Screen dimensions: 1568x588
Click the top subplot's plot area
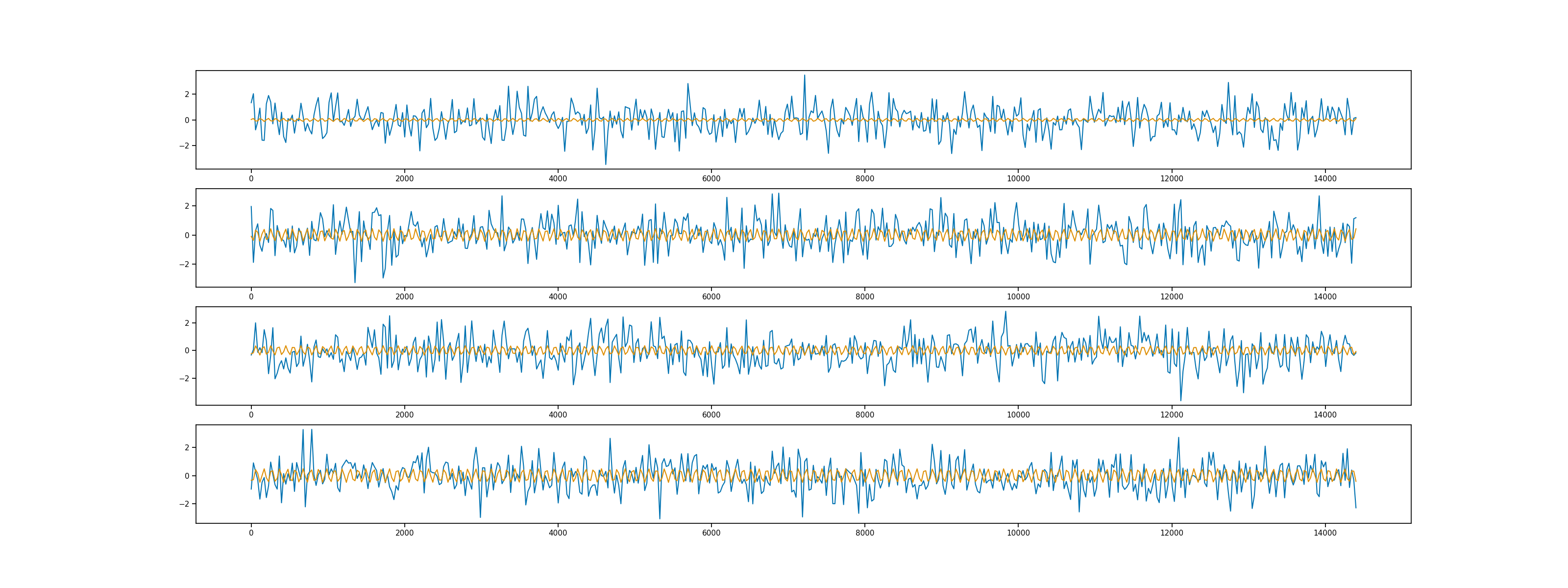[803, 120]
